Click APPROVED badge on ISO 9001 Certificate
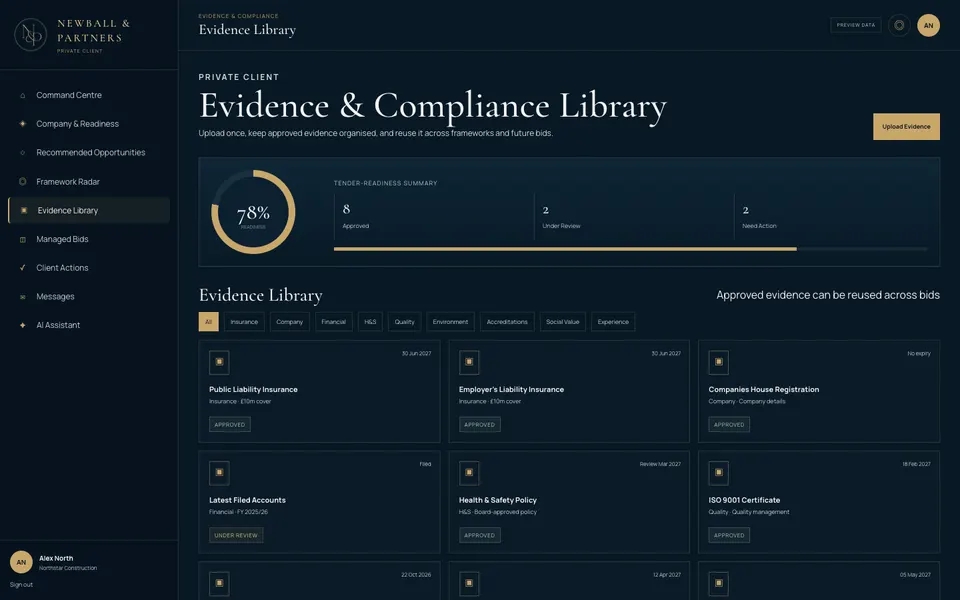The width and height of the screenshot is (960, 600). pos(729,535)
